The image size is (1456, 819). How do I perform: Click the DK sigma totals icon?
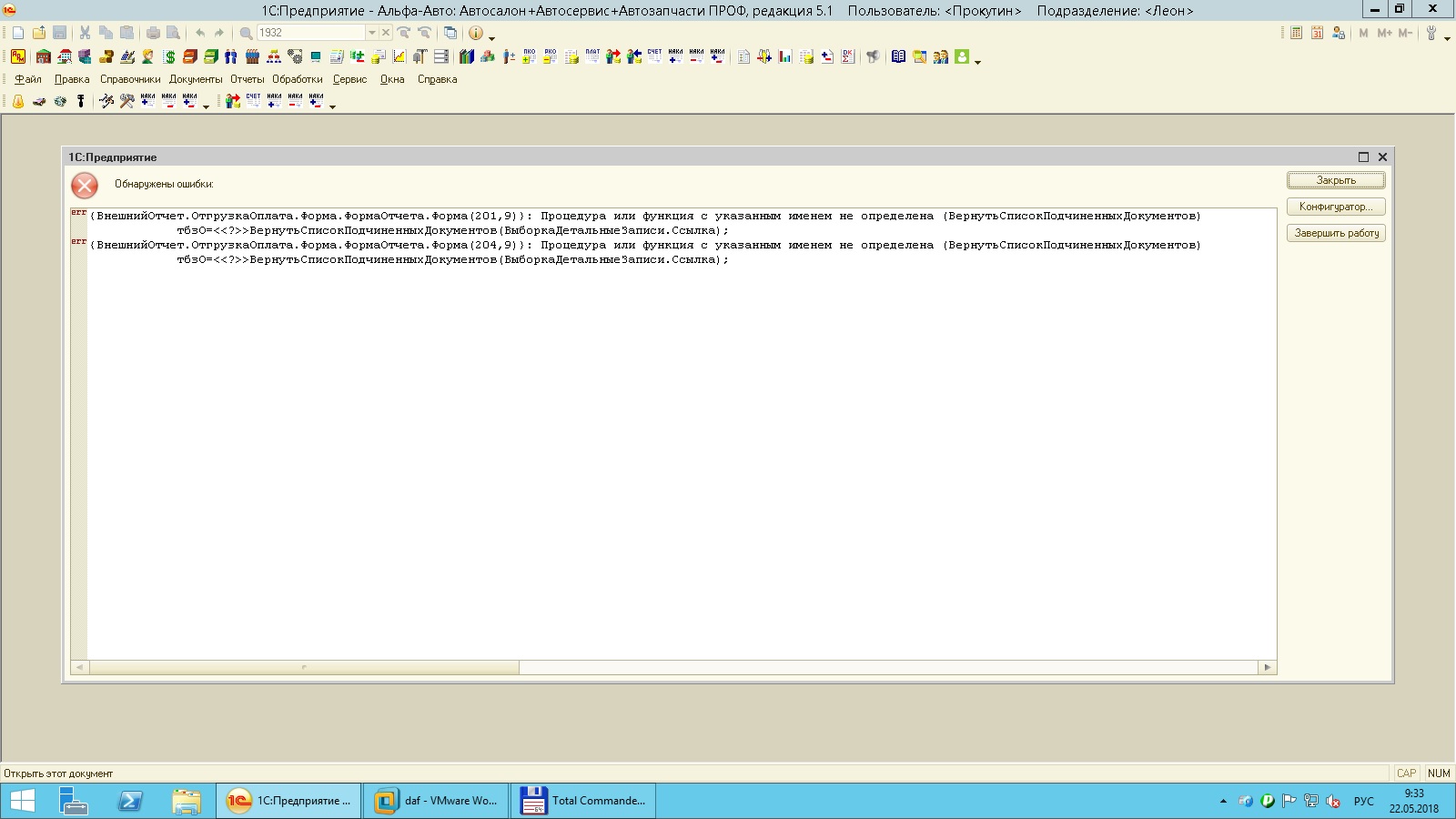coord(848,56)
